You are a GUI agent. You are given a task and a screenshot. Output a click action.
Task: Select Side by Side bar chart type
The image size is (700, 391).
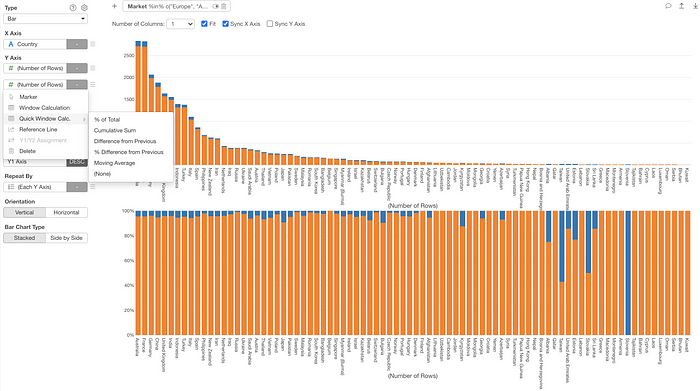pyautogui.click(x=67, y=238)
